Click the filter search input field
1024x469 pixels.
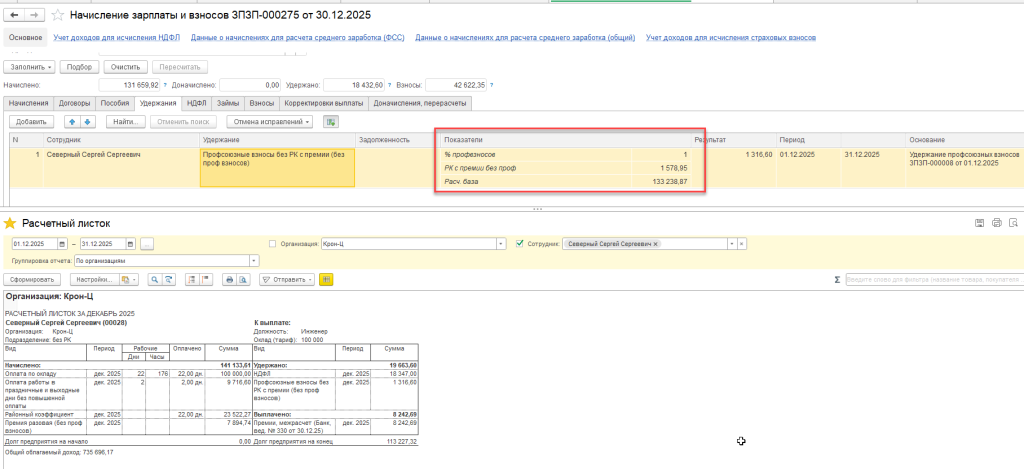[x=930, y=280]
